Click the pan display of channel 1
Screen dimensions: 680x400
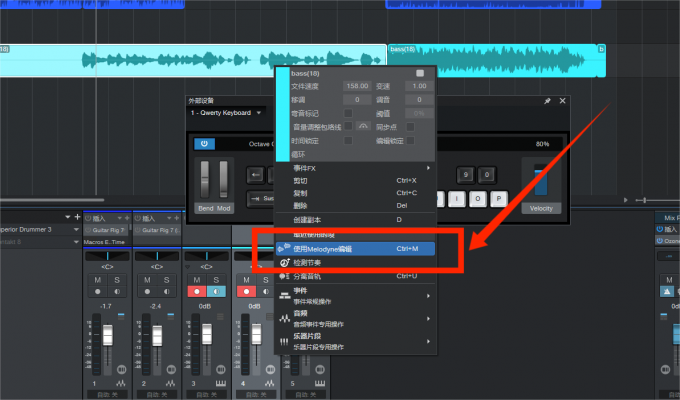pyautogui.click(x=107, y=256)
